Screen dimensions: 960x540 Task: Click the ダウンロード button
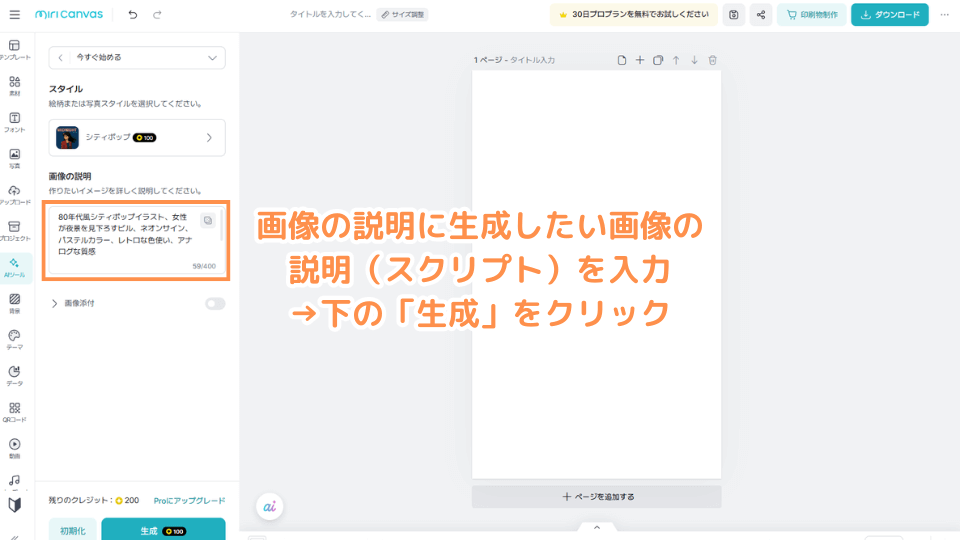click(889, 15)
